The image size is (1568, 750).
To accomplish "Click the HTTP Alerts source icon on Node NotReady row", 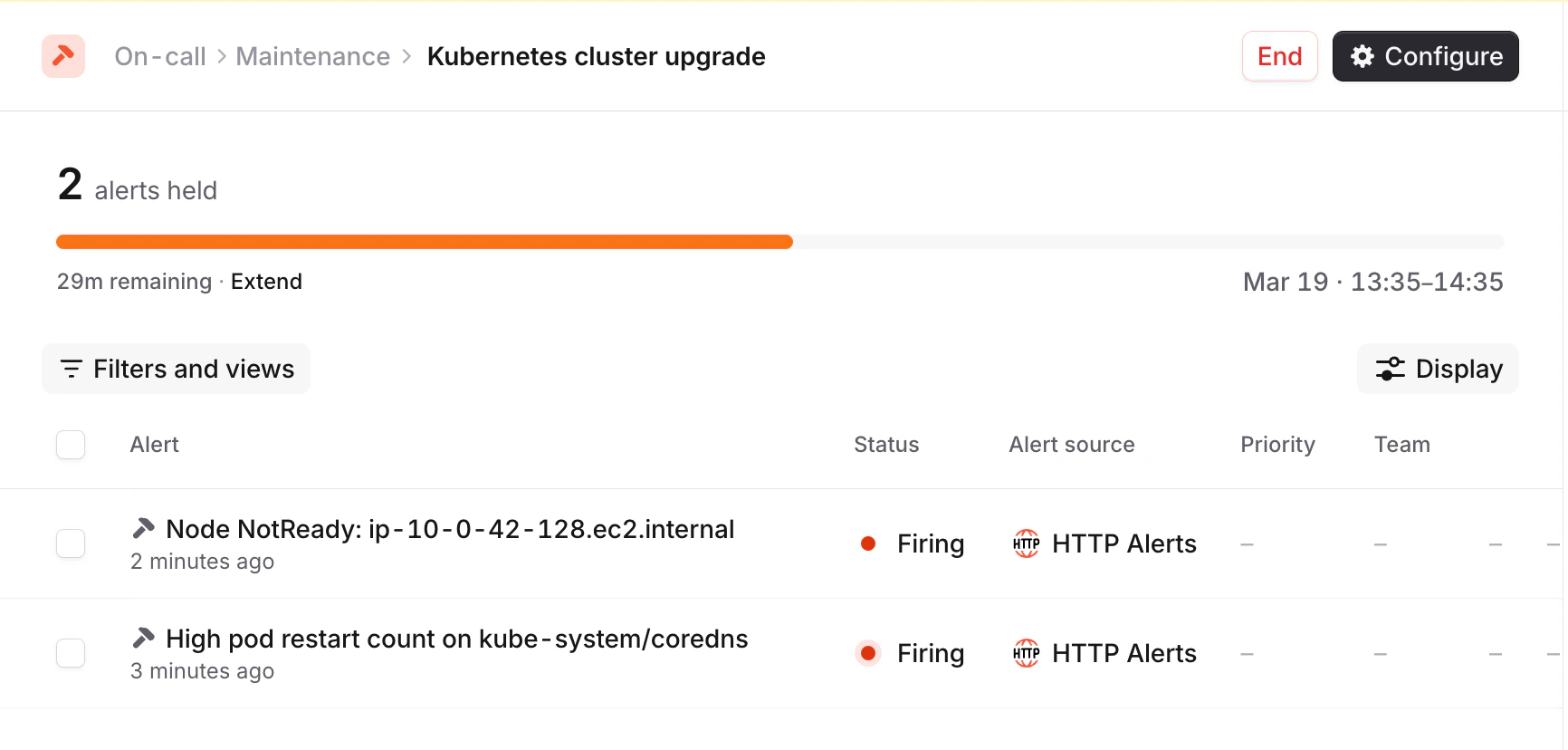I will tap(1026, 543).
